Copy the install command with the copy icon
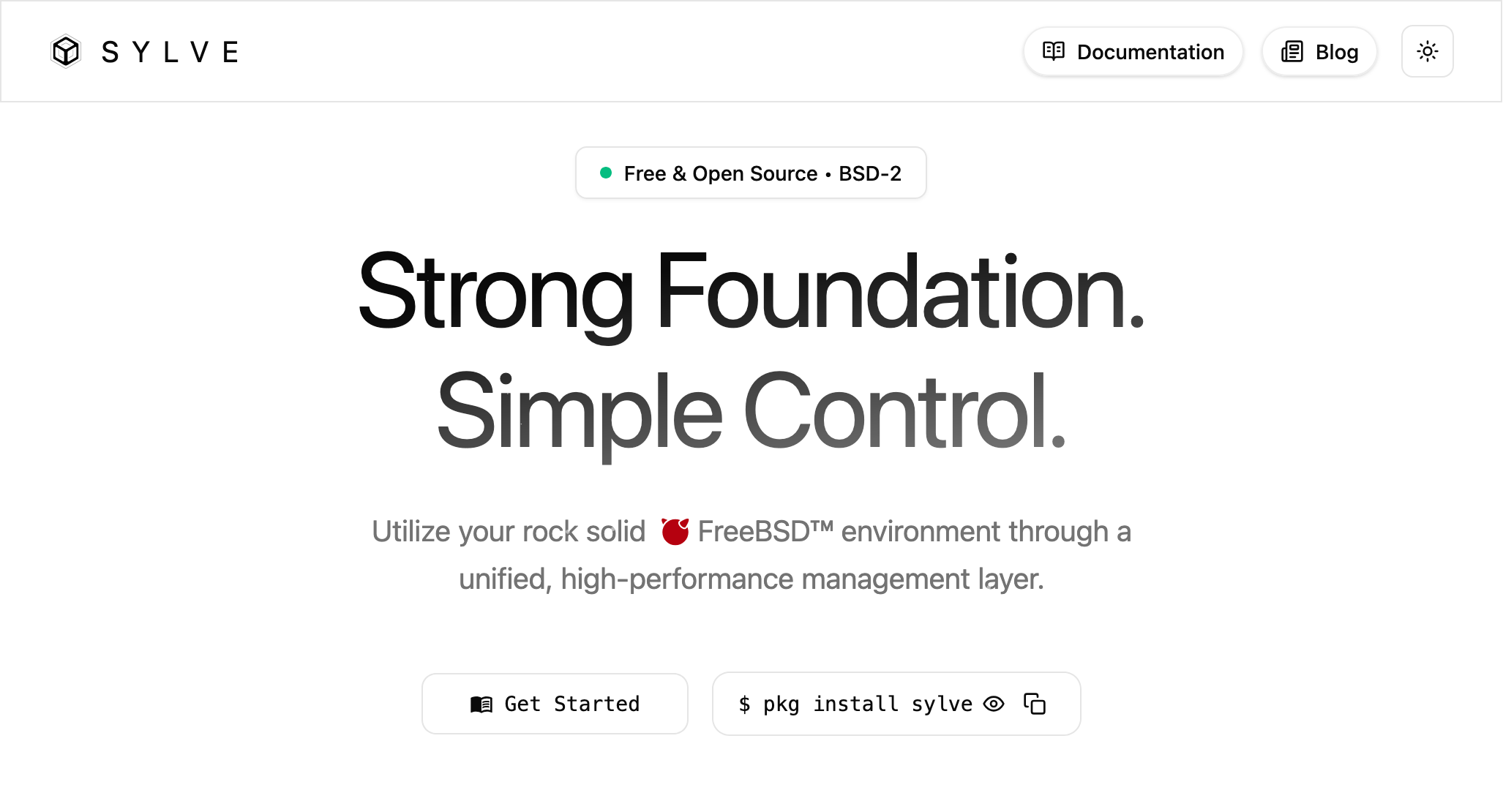 click(x=1035, y=704)
